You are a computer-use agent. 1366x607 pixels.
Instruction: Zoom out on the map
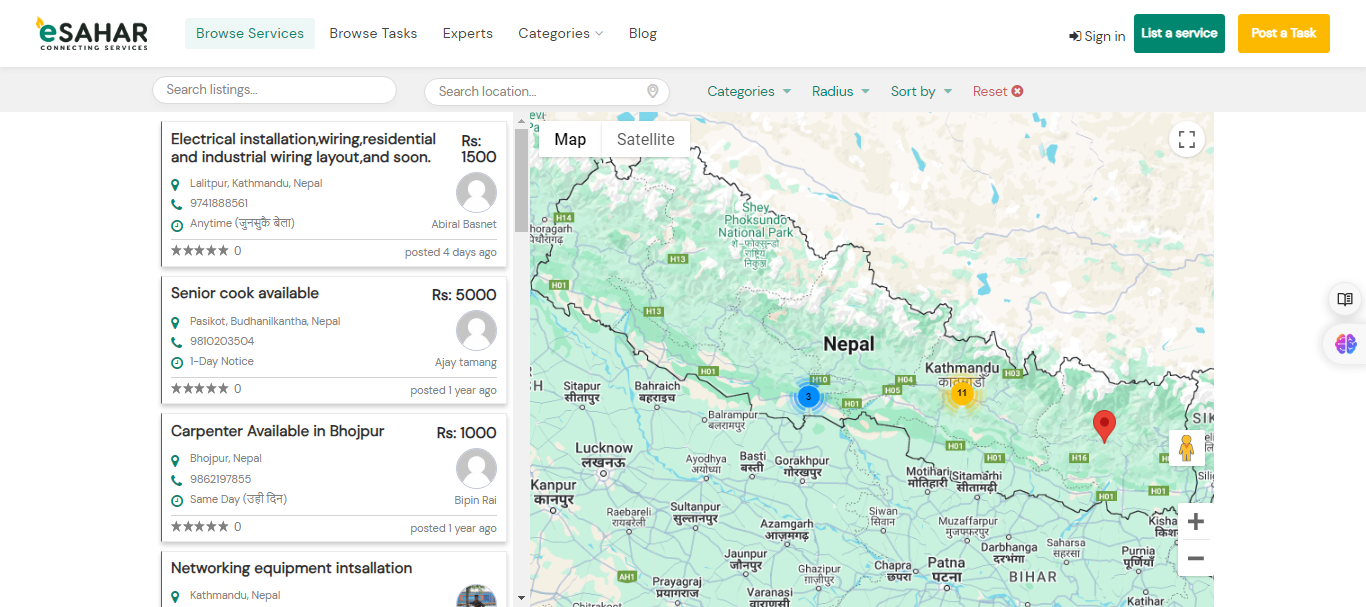tap(1196, 558)
